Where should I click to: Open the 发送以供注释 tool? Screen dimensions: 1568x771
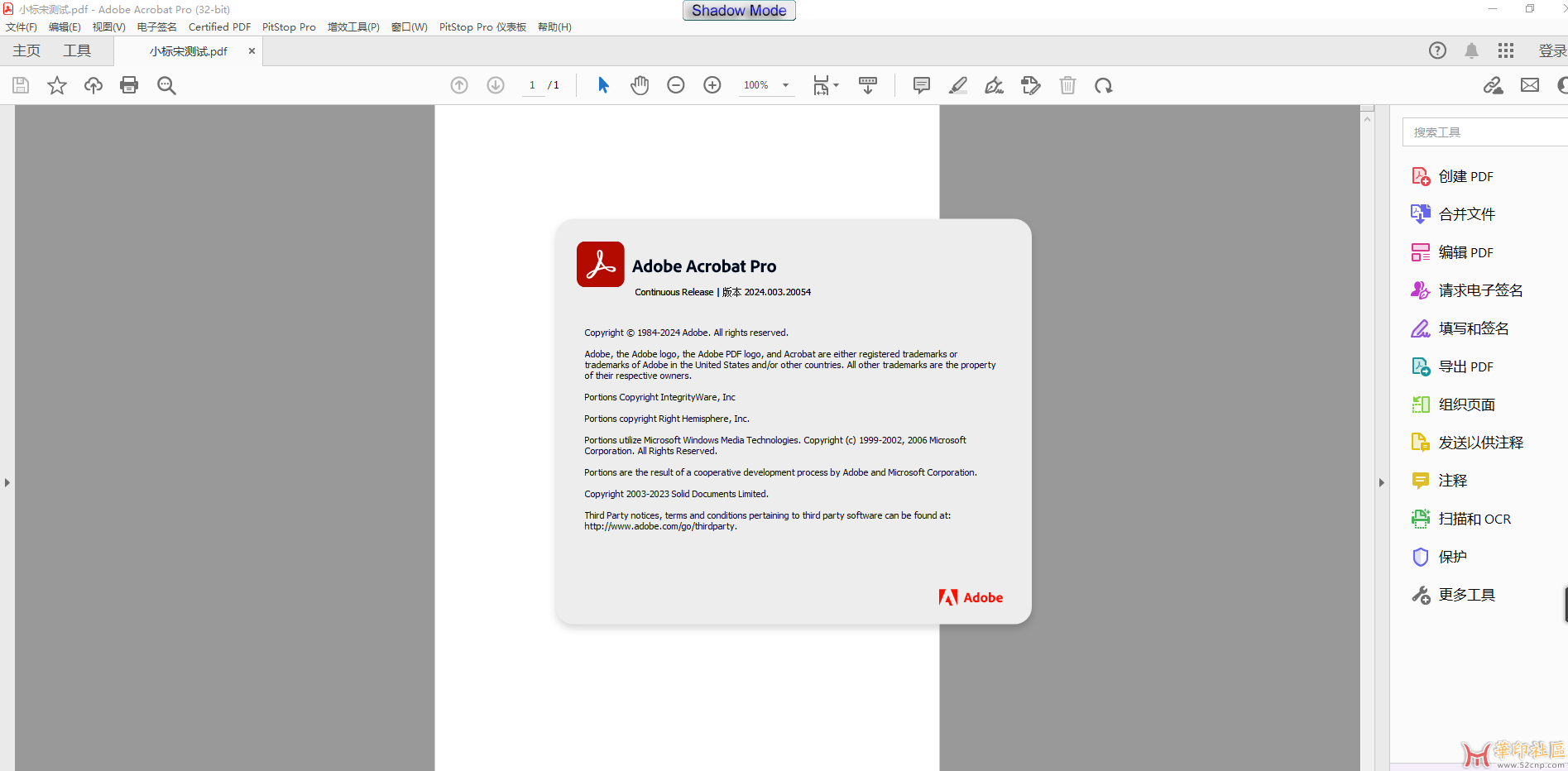tap(1467, 443)
